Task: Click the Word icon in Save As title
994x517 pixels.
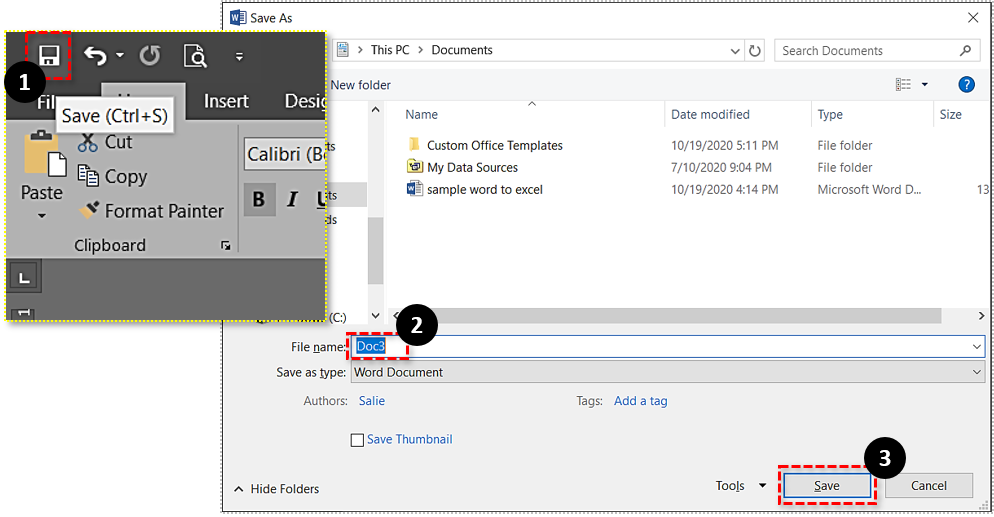Action: coord(238,18)
